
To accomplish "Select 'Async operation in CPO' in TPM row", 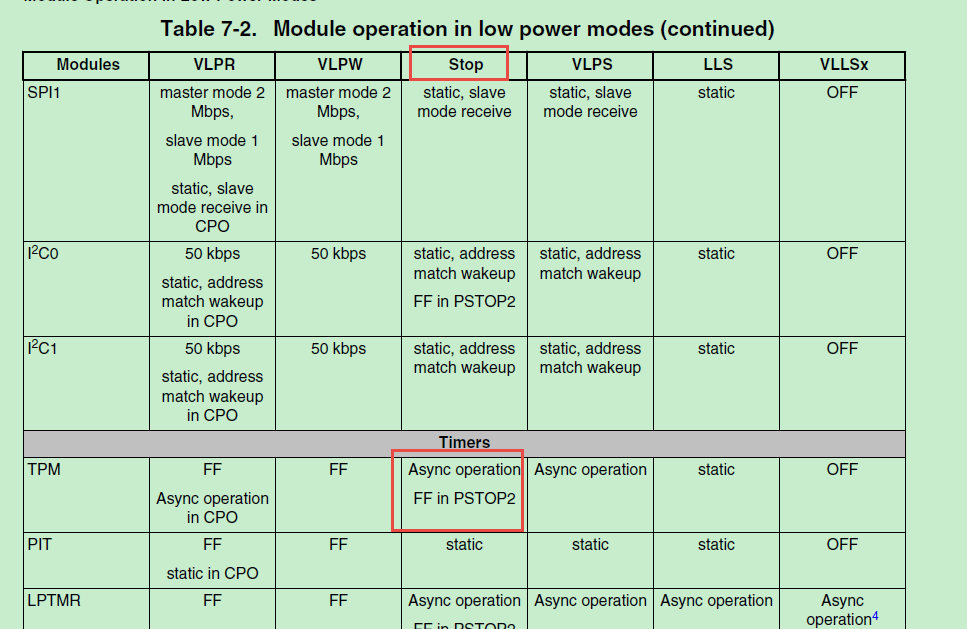I will point(212,508).
